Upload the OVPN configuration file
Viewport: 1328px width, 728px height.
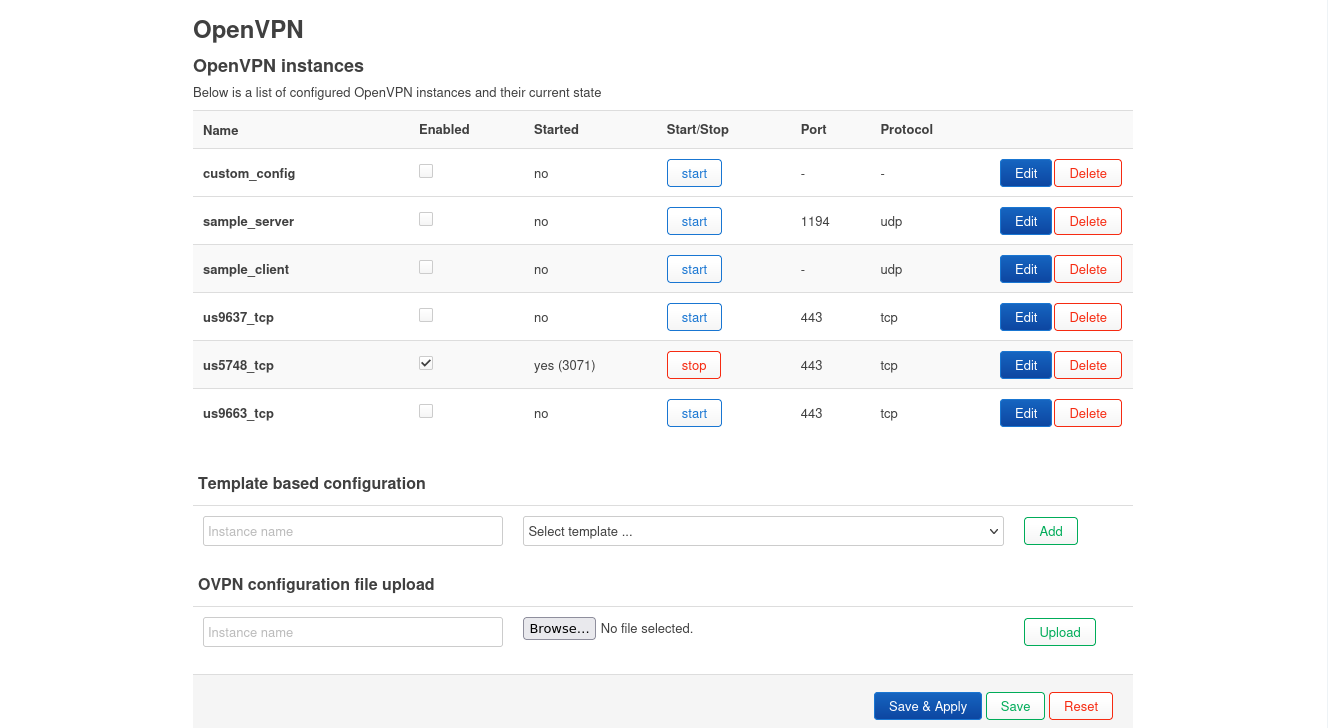pos(1060,632)
